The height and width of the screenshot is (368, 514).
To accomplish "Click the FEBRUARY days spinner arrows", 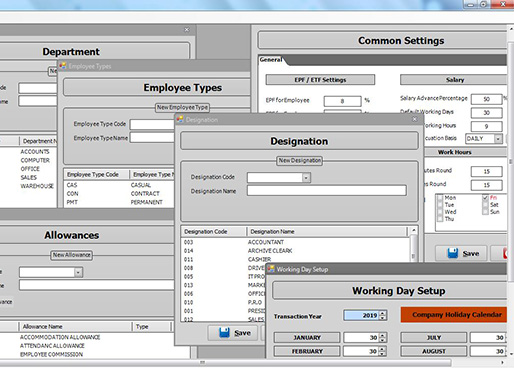I will coord(383,351).
